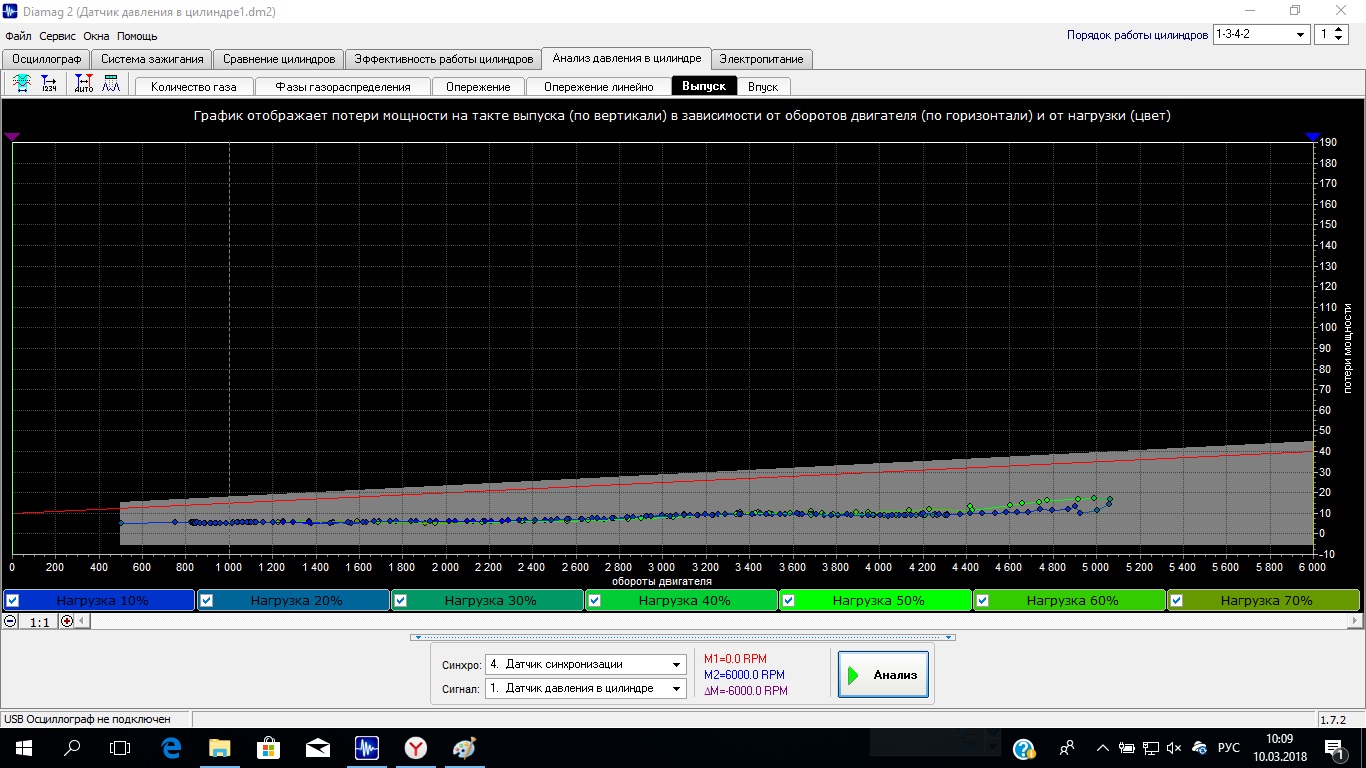Uncheck the Нагрузка 10% checkbox
Viewport: 1366px width, 768px height.
point(12,600)
